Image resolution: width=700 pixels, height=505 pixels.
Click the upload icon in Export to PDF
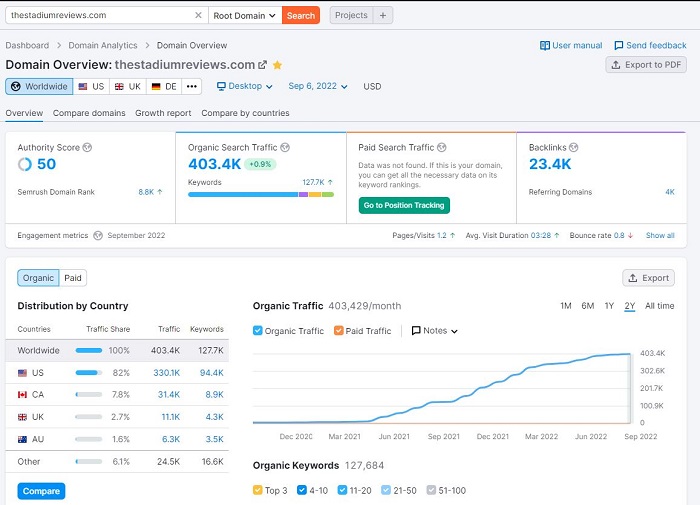pos(616,65)
